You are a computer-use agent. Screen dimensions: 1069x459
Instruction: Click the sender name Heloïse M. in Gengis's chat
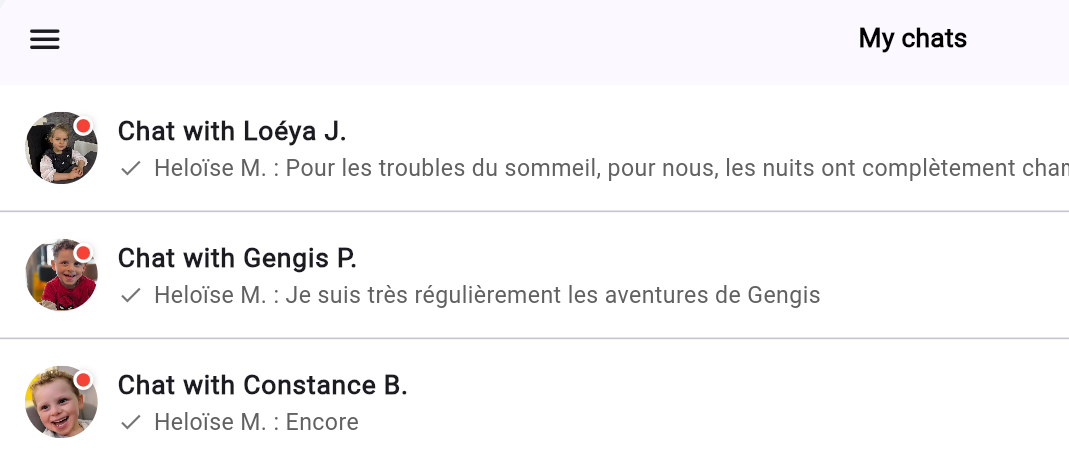tap(210, 295)
